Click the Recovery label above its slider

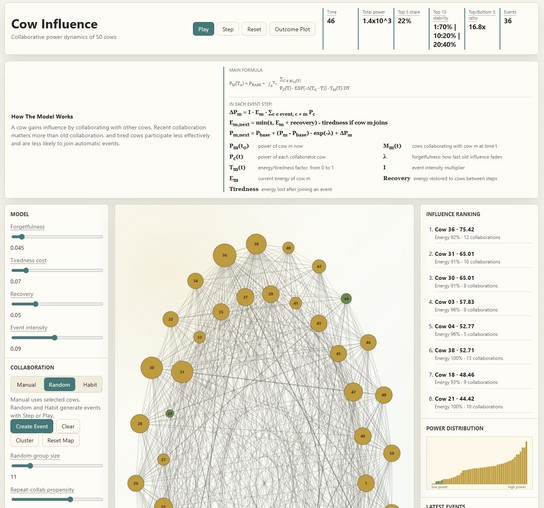[x=22, y=294]
